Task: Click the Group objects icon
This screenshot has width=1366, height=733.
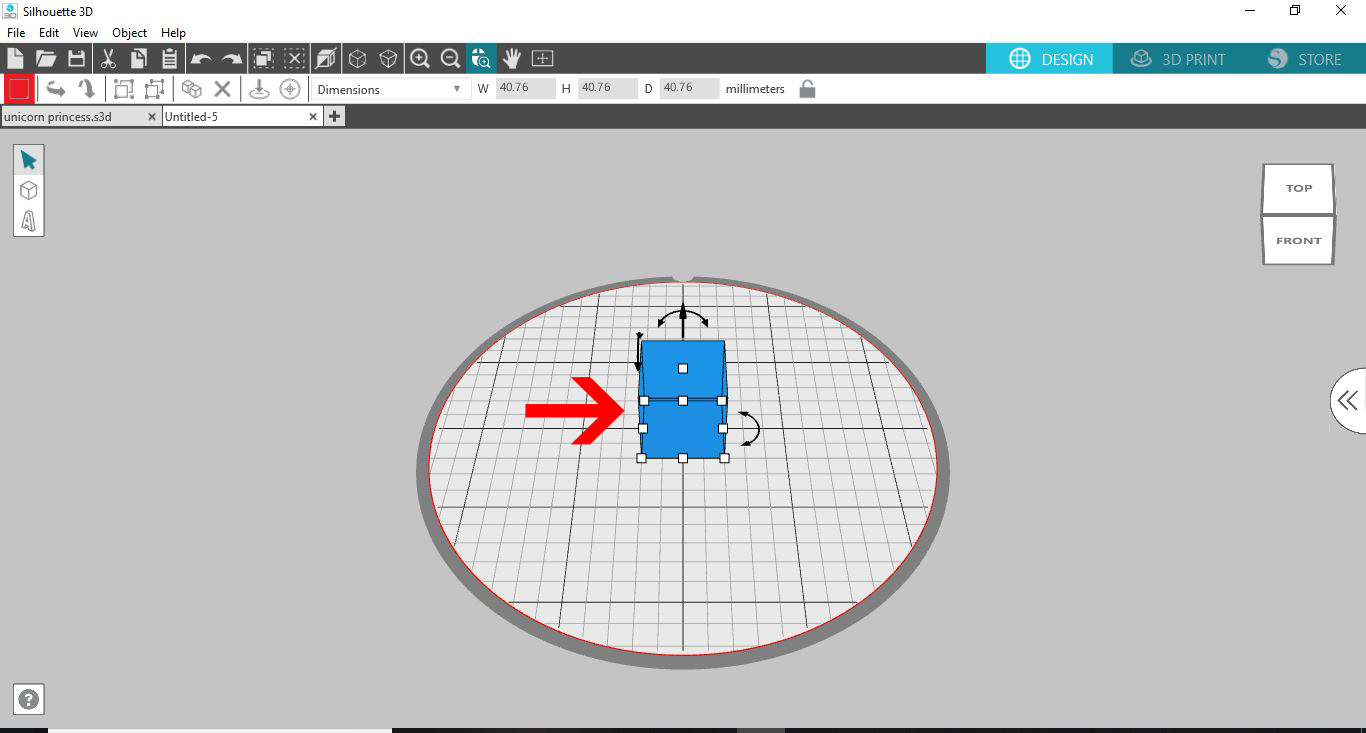Action: point(123,89)
